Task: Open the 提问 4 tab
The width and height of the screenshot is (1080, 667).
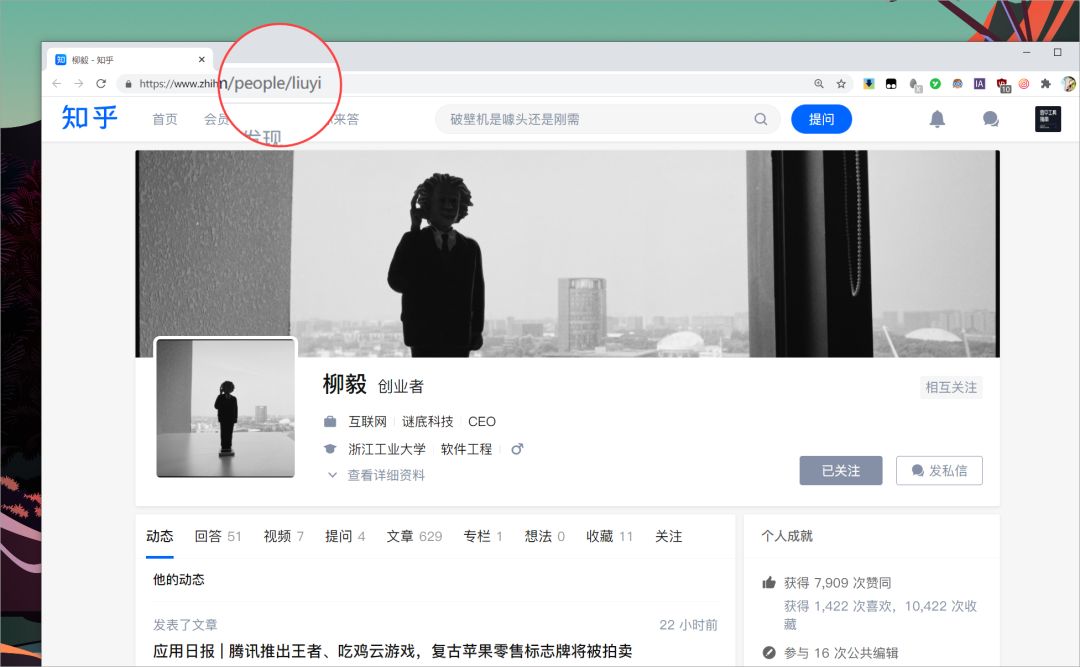Action: (x=345, y=536)
